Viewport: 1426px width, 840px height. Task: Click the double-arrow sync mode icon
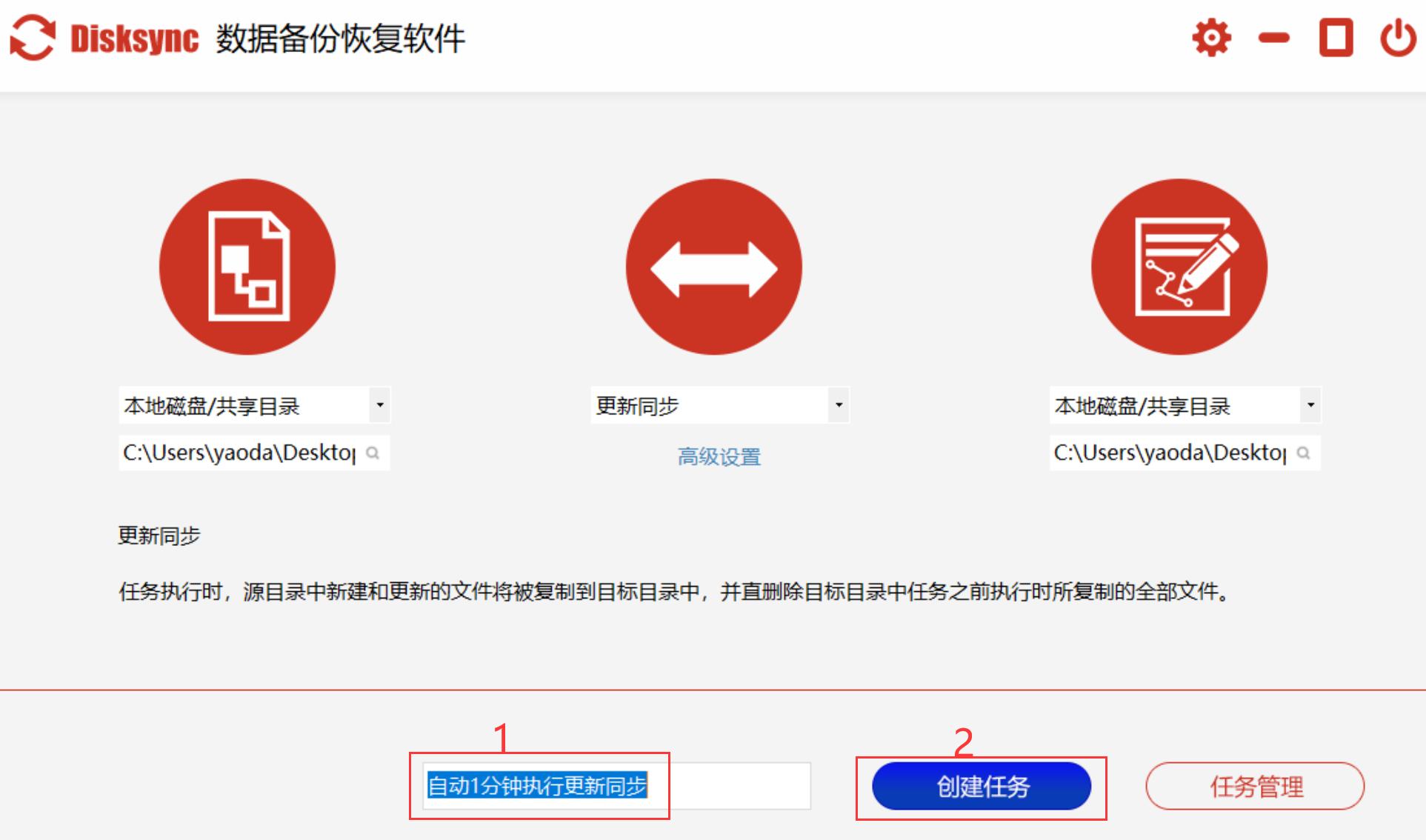(x=713, y=267)
